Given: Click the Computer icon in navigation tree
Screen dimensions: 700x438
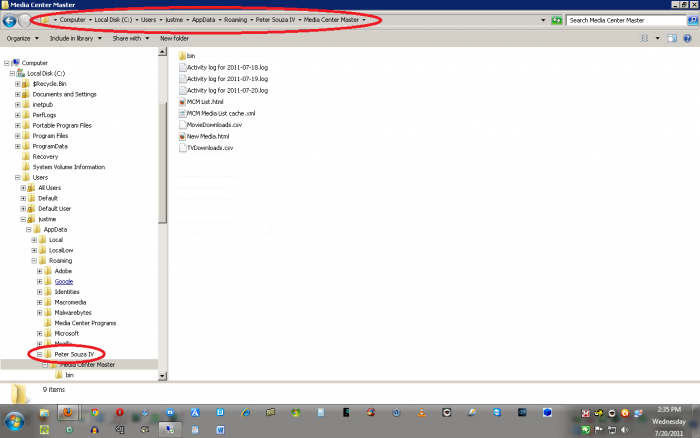Looking at the screenshot, I should pos(16,63).
